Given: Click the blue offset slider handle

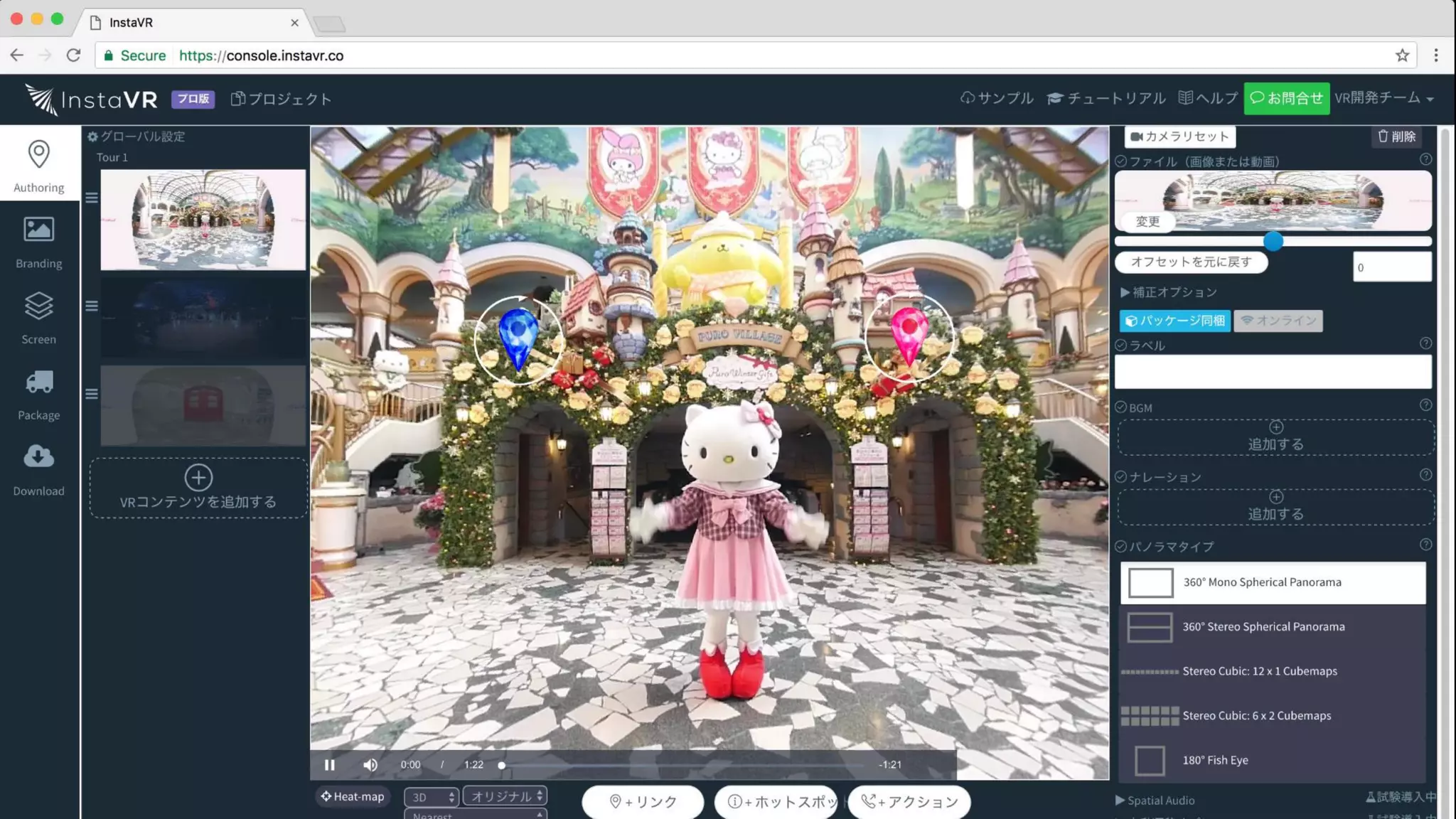Looking at the screenshot, I should pyautogui.click(x=1273, y=242).
